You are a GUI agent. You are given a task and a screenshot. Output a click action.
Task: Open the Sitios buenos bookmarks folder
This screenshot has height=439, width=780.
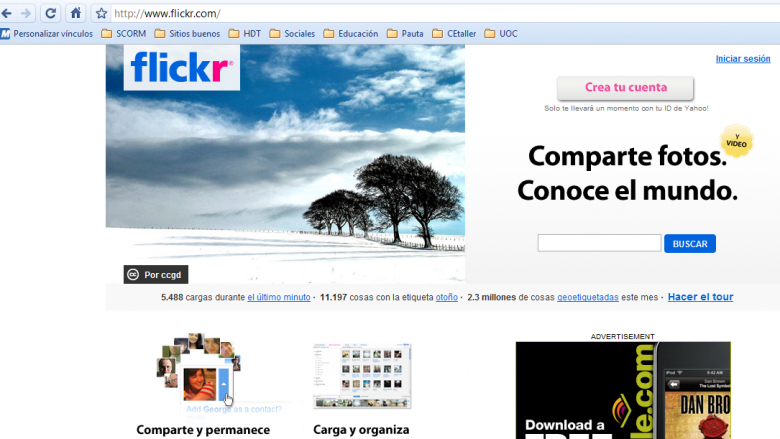tap(187, 34)
